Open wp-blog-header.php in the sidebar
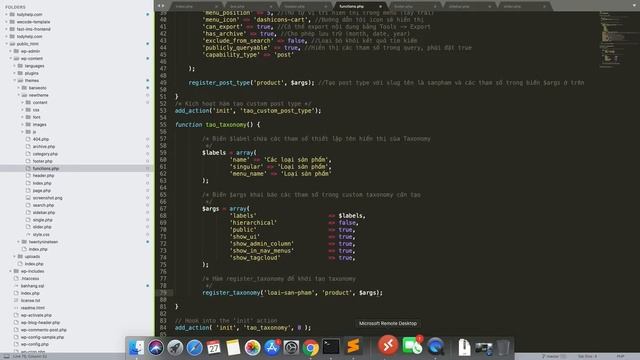The height and width of the screenshot is (360, 640). click(x=40, y=322)
